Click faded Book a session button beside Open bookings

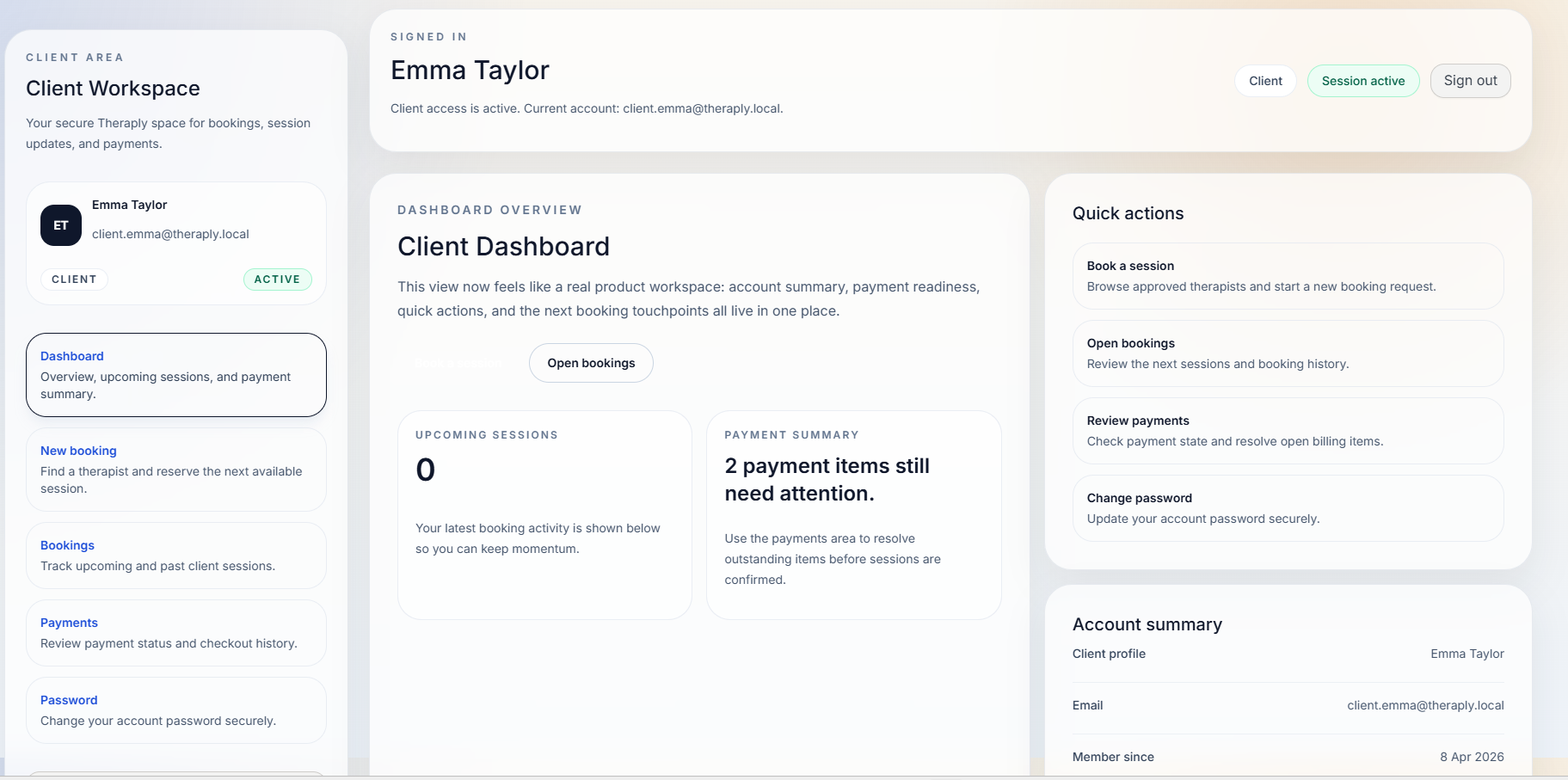(x=458, y=363)
